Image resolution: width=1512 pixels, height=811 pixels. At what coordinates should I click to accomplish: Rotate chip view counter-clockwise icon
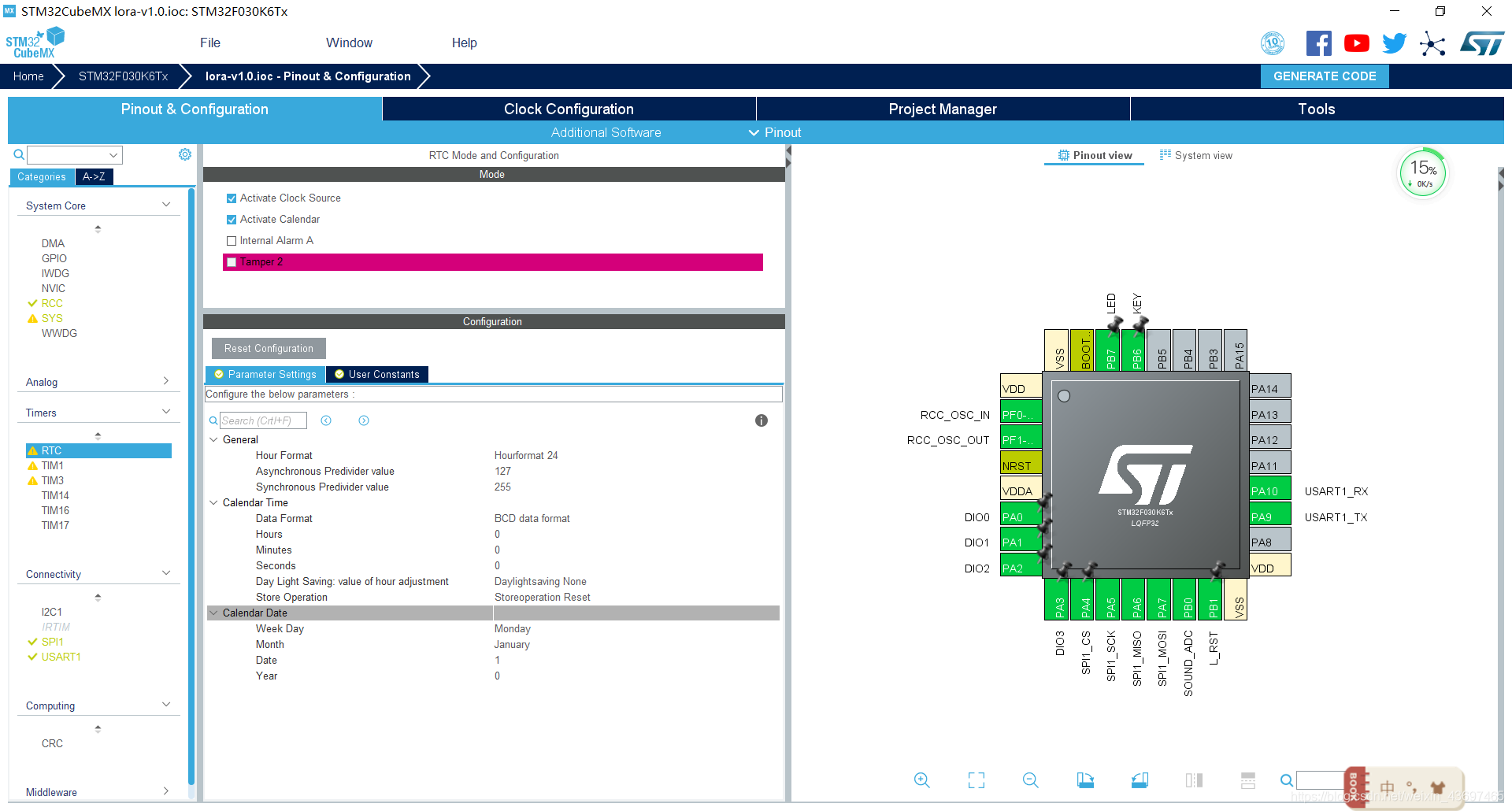point(1140,780)
